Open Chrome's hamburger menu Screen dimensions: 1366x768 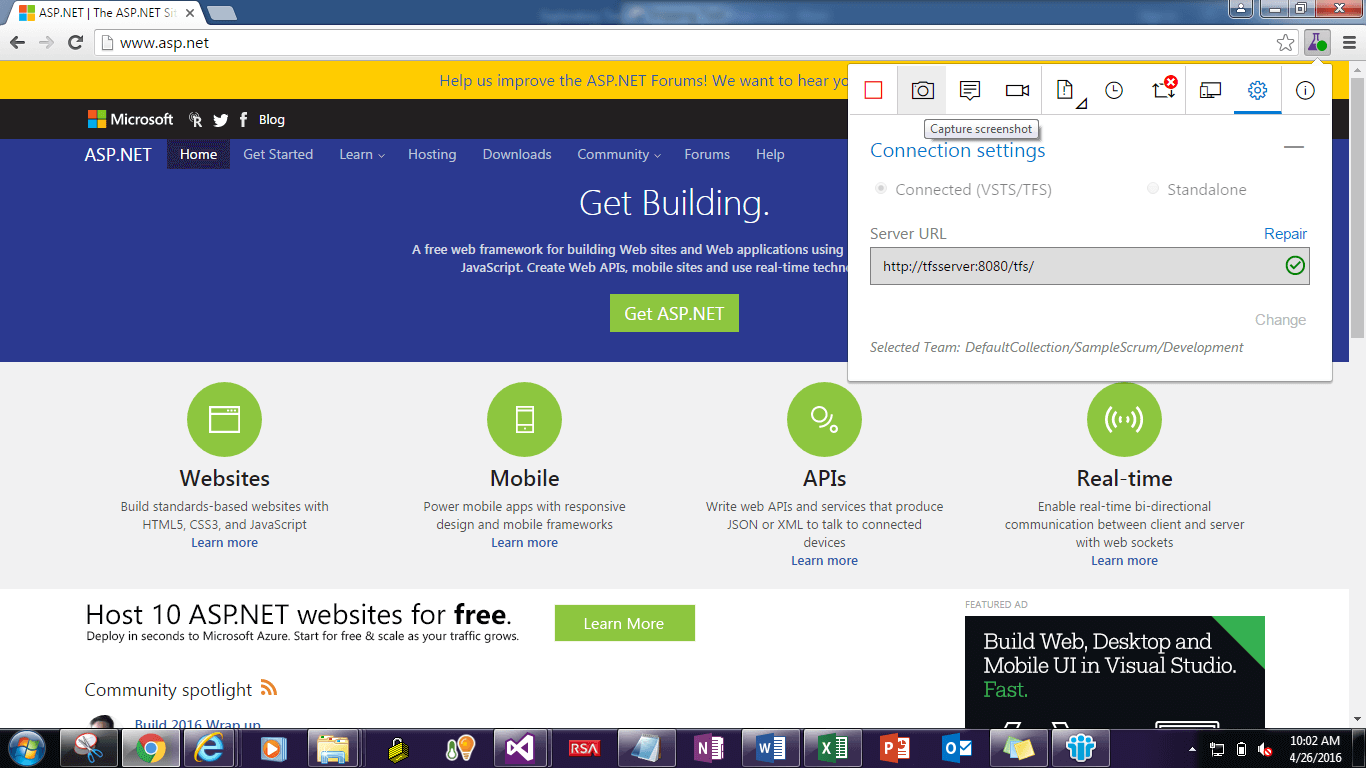click(x=1349, y=43)
